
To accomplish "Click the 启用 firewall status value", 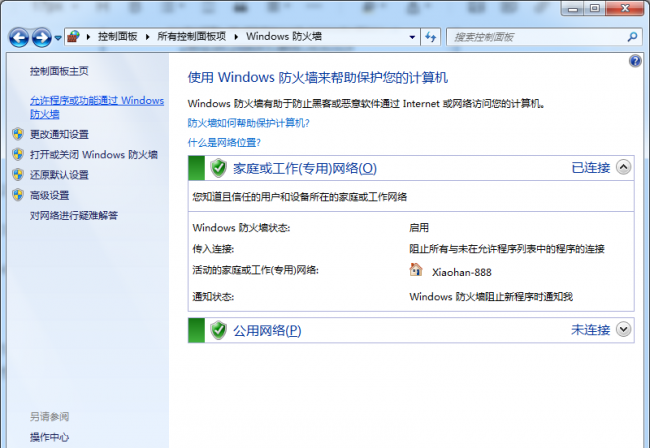I will tap(419, 228).
